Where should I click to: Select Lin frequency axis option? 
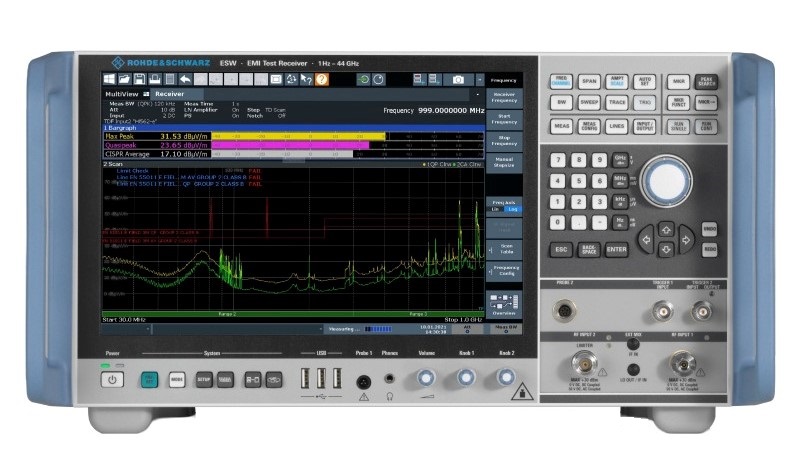[x=495, y=209]
